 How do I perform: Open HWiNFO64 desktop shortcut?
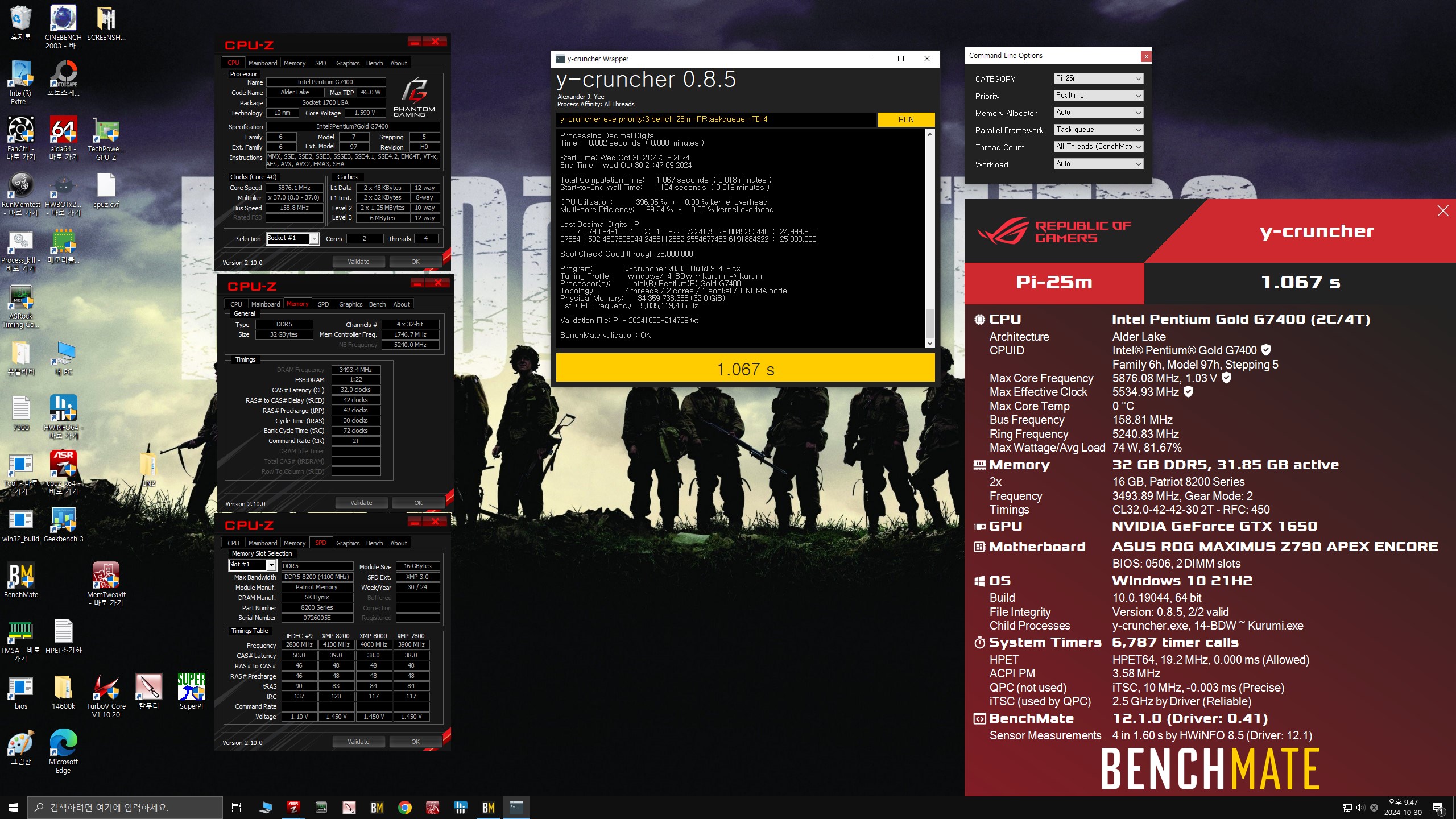coord(63,416)
